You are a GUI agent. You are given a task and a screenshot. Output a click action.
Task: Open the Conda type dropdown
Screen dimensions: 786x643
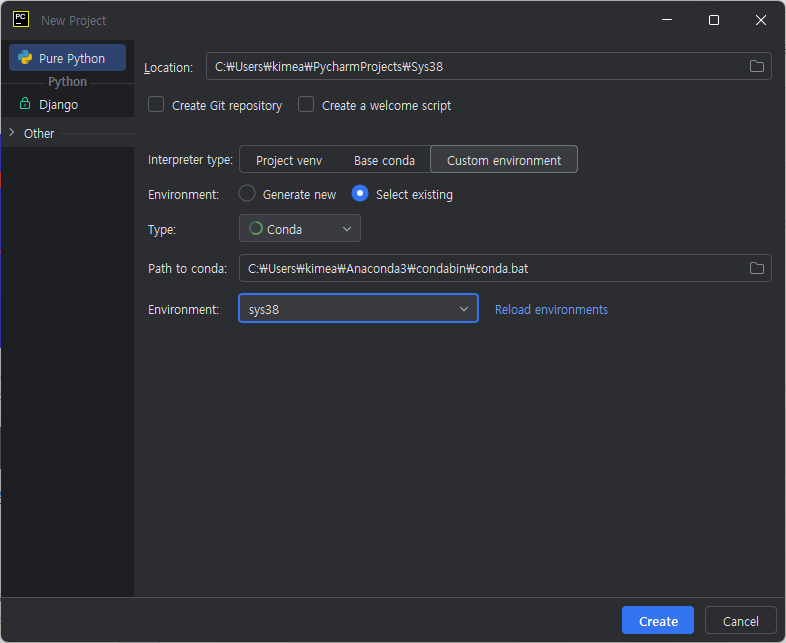coord(300,229)
